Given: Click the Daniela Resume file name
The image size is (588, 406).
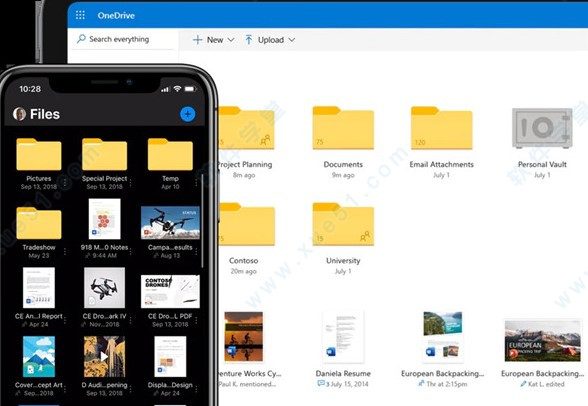Looking at the screenshot, I should coord(343,373).
